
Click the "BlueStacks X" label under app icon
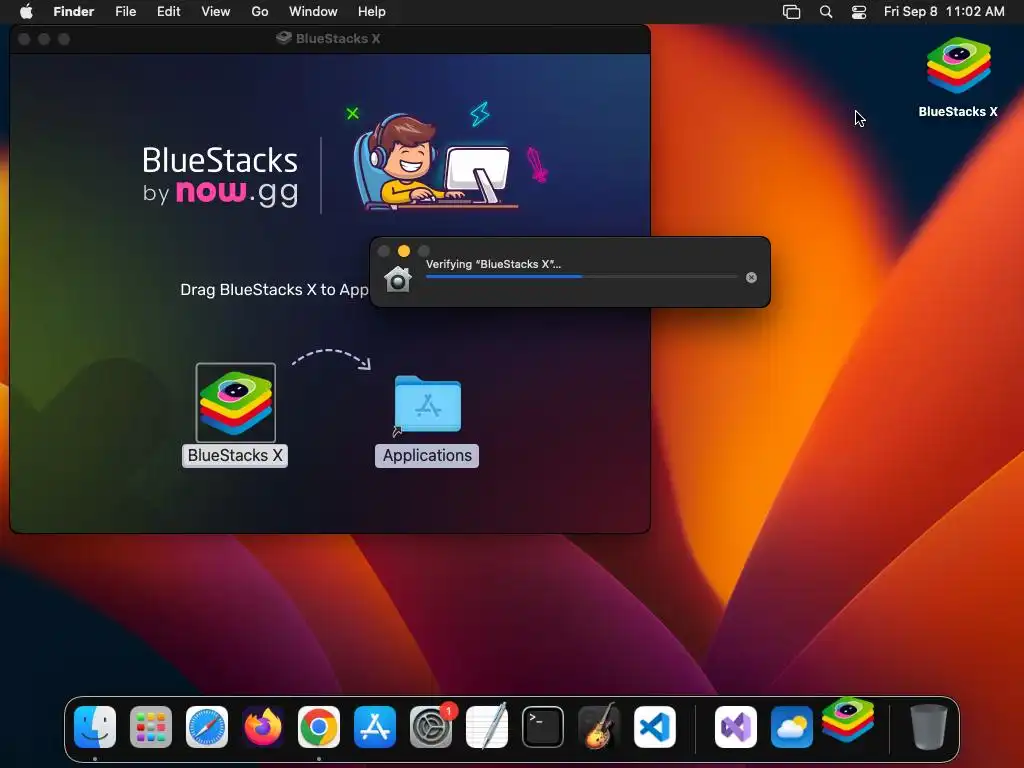pyautogui.click(x=235, y=455)
